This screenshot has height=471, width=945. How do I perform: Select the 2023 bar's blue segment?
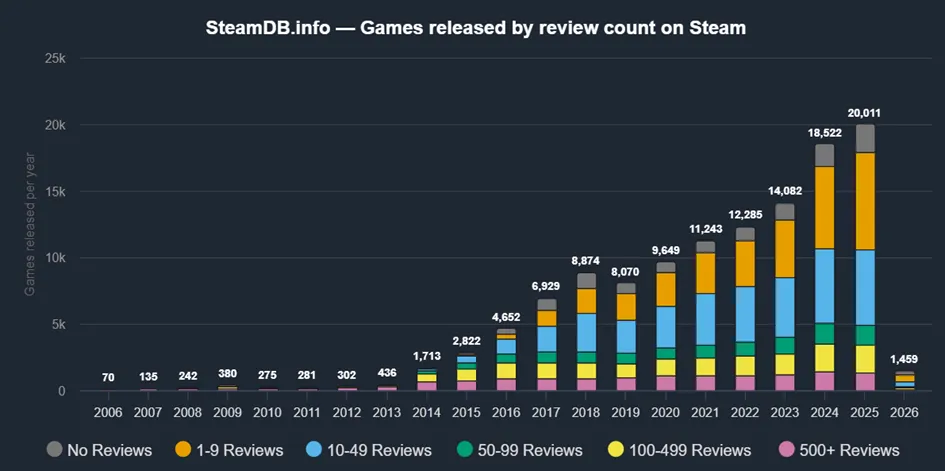click(785, 307)
